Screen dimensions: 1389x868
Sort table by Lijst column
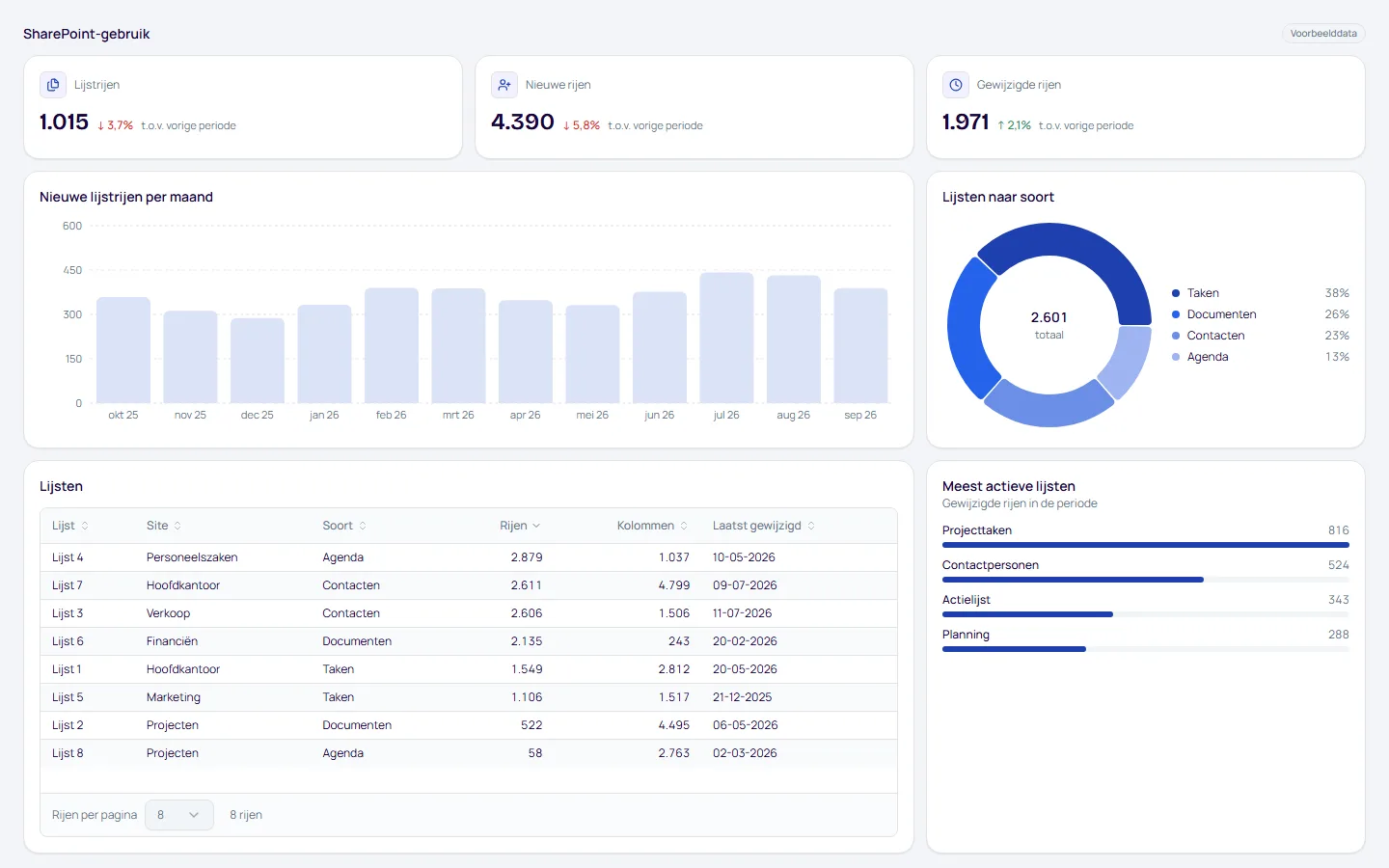70,526
